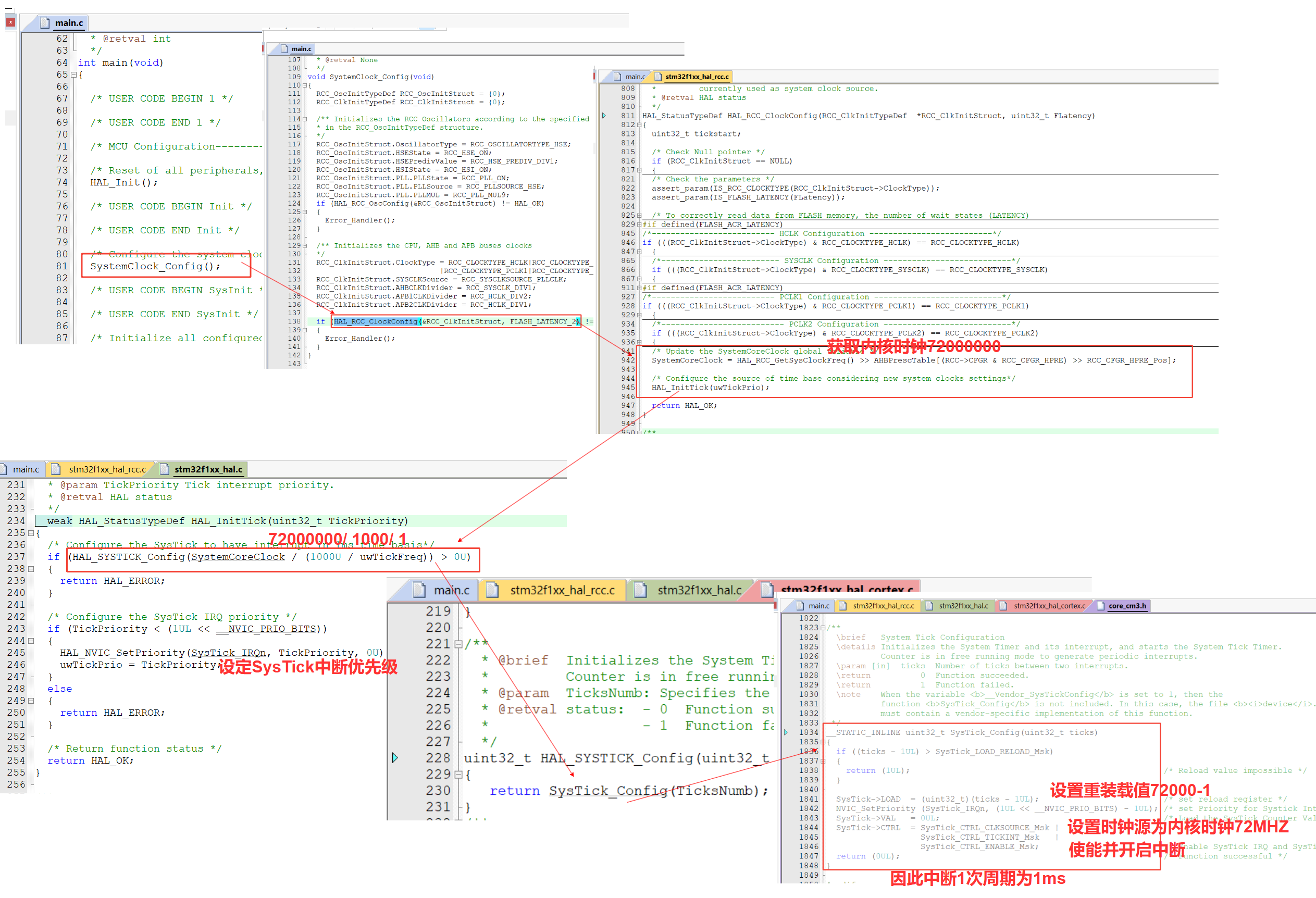This screenshot has height=898, width=1316.
Task: Click return HAL_OK; on line 947
Action: [684, 405]
